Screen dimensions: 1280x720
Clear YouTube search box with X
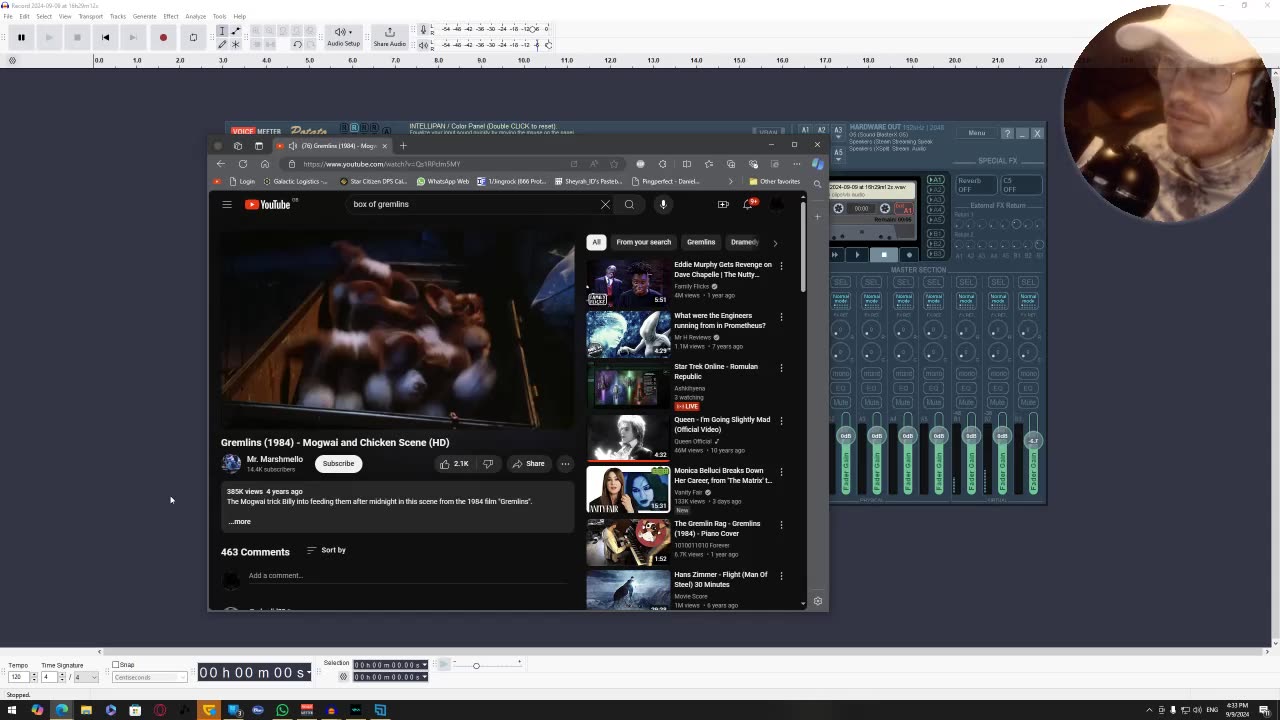pyautogui.click(x=605, y=204)
